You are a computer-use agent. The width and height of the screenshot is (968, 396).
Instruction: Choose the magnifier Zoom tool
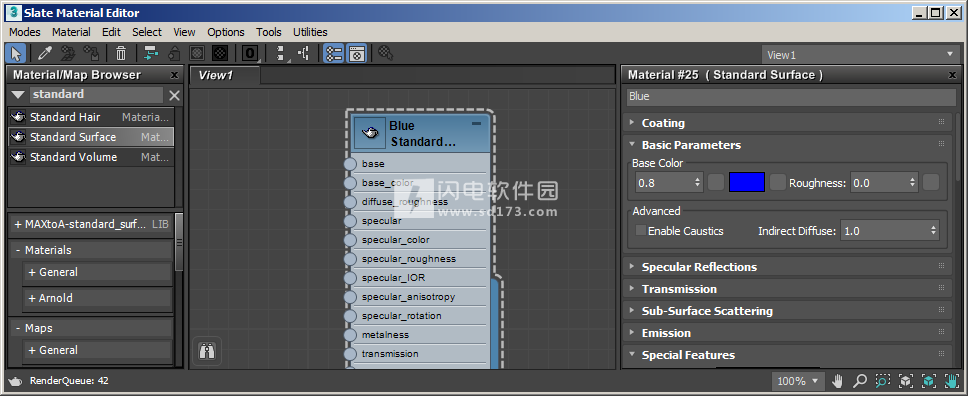click(860, 381)
